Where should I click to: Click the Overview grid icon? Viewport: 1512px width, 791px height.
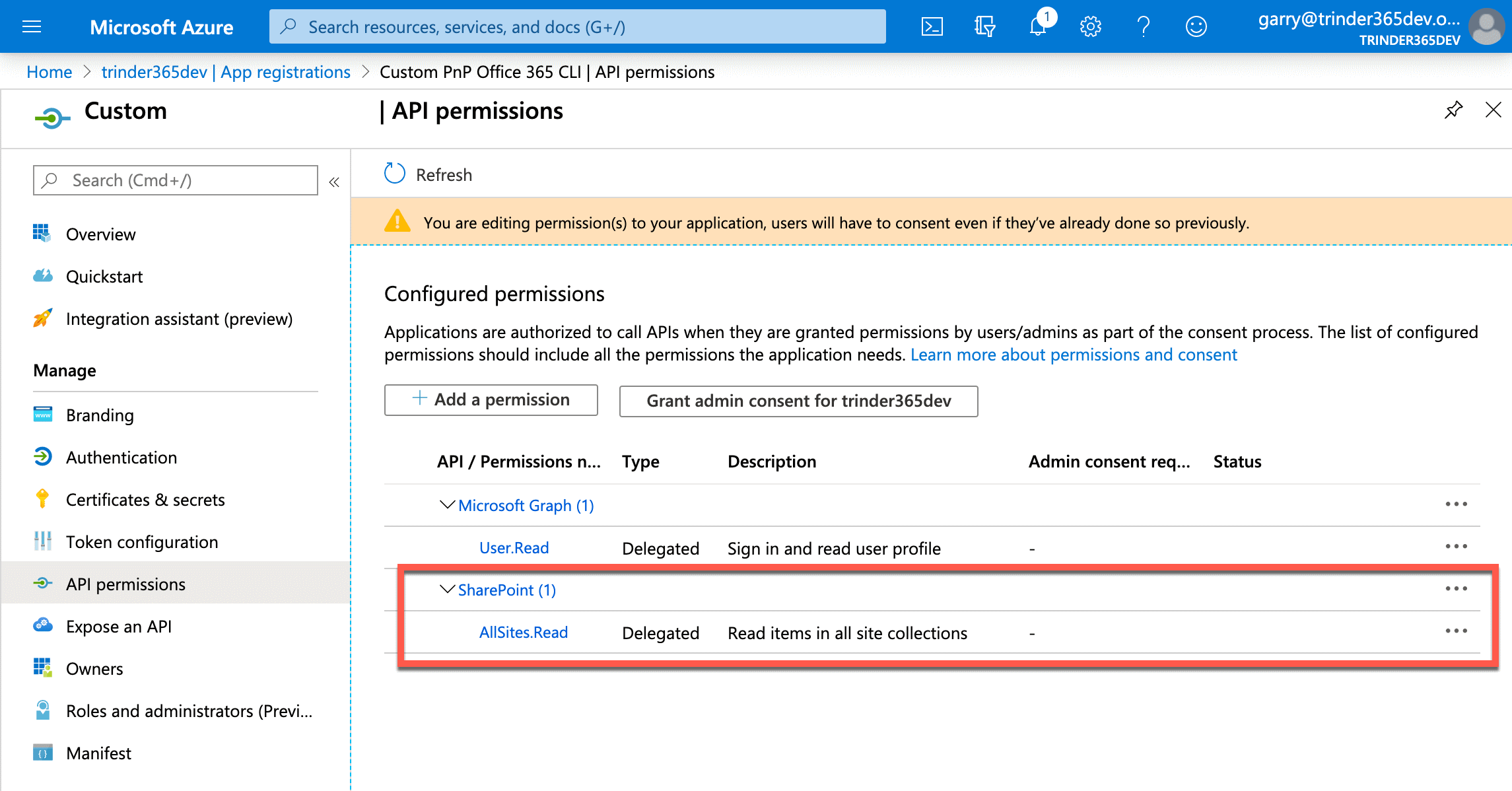point(42,233)
